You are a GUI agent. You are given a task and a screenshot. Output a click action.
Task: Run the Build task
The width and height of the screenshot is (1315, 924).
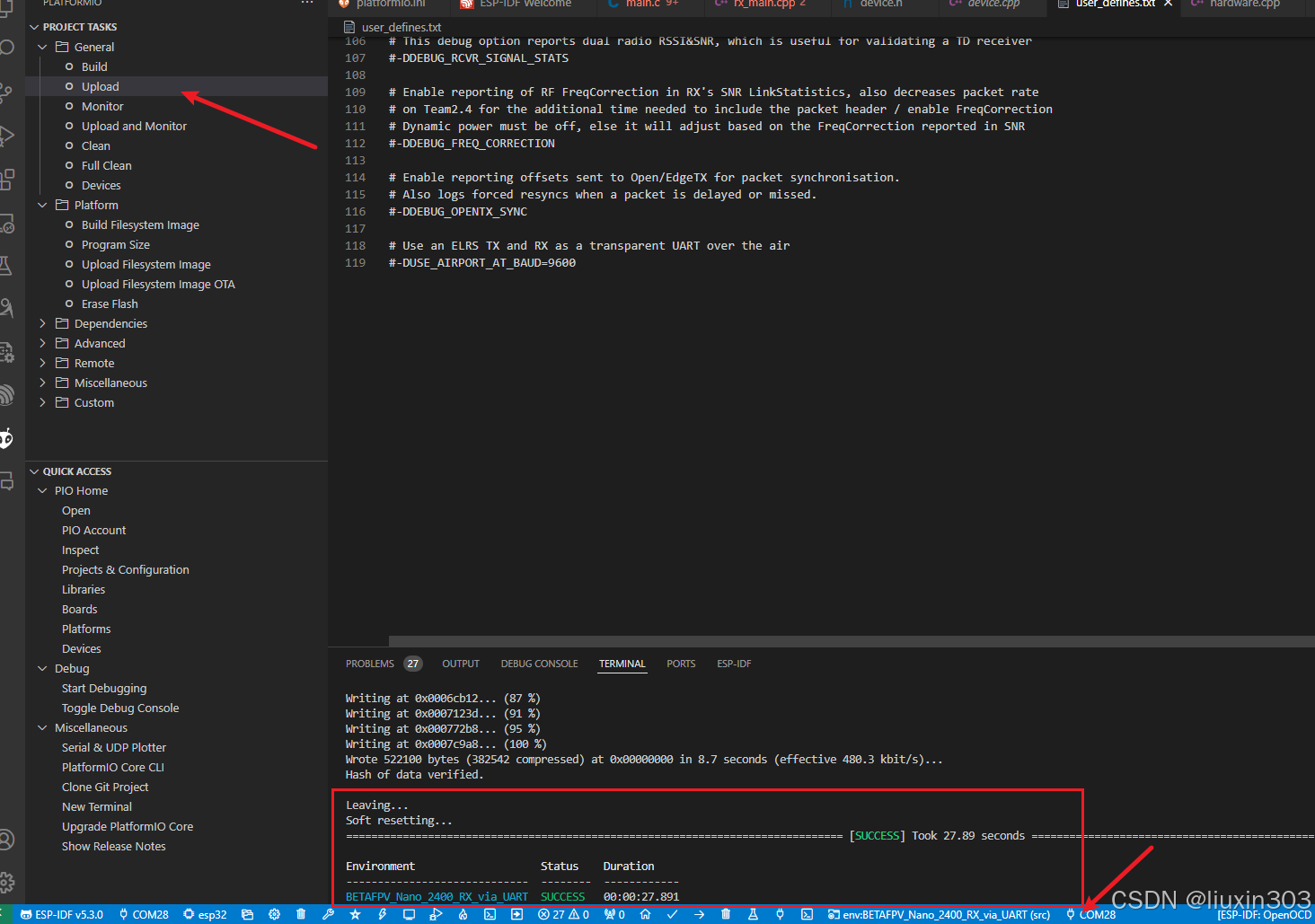tap(94, 66)
